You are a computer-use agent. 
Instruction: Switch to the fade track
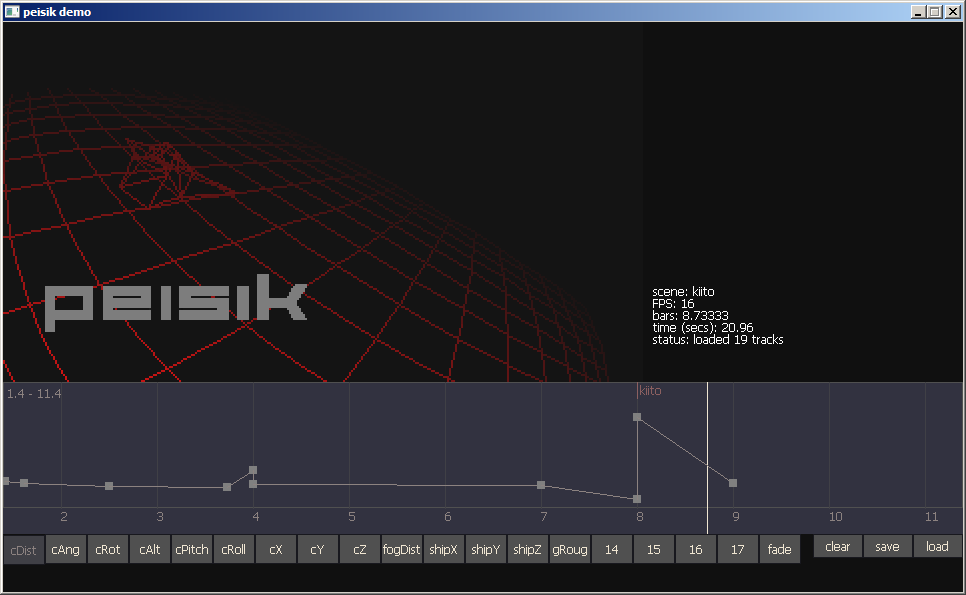coord(780,549)
